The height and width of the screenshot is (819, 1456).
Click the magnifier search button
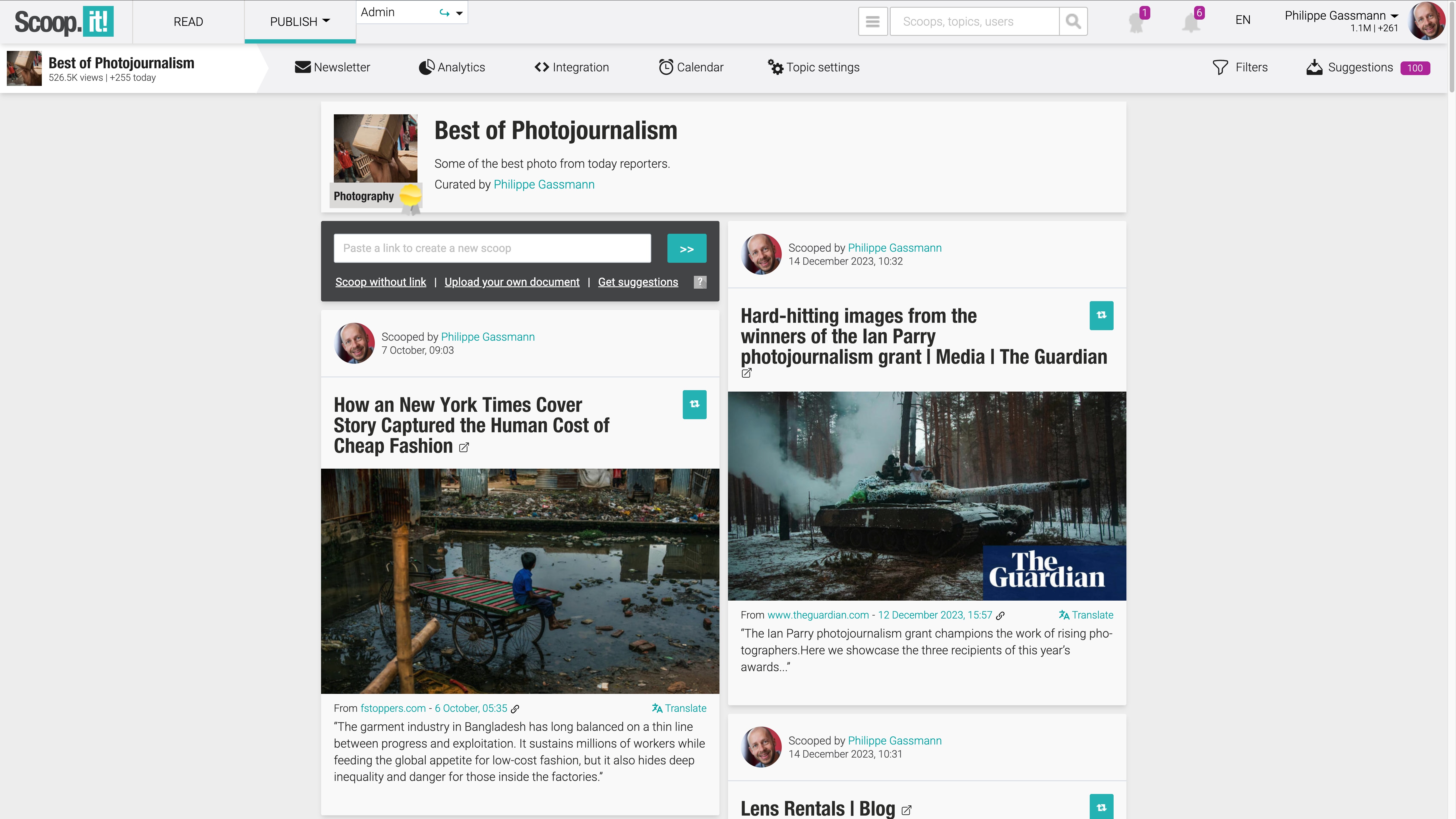pyautogui.click(x=1073, y=22)
